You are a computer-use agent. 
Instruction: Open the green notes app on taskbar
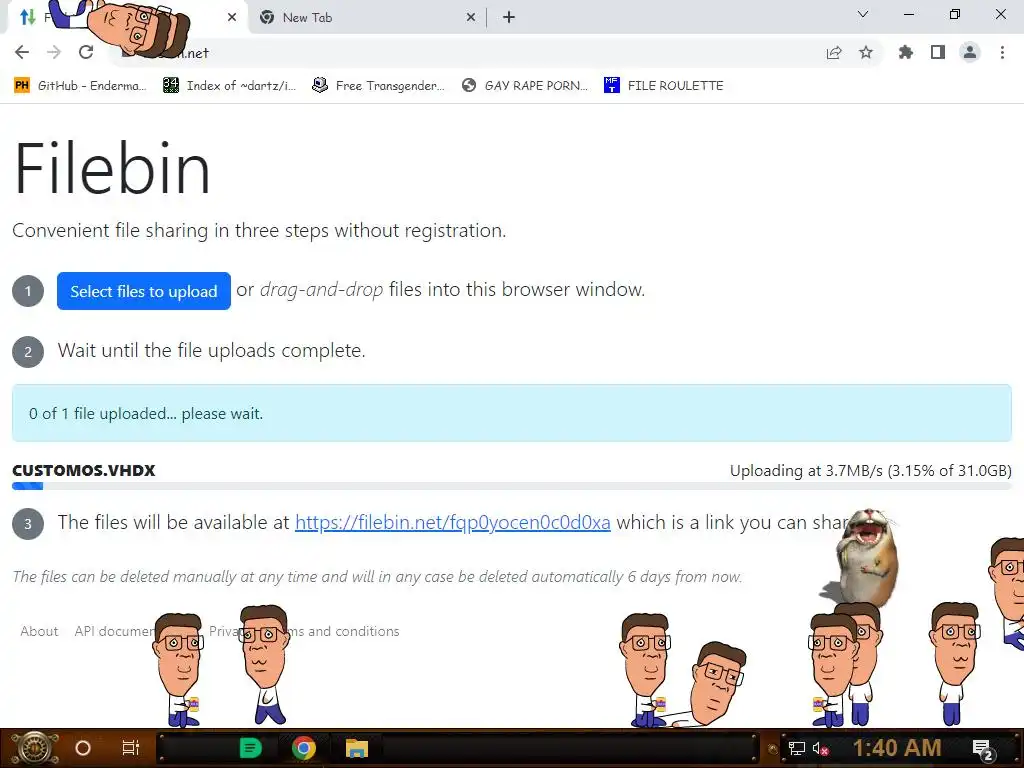(x=250, y=748)
